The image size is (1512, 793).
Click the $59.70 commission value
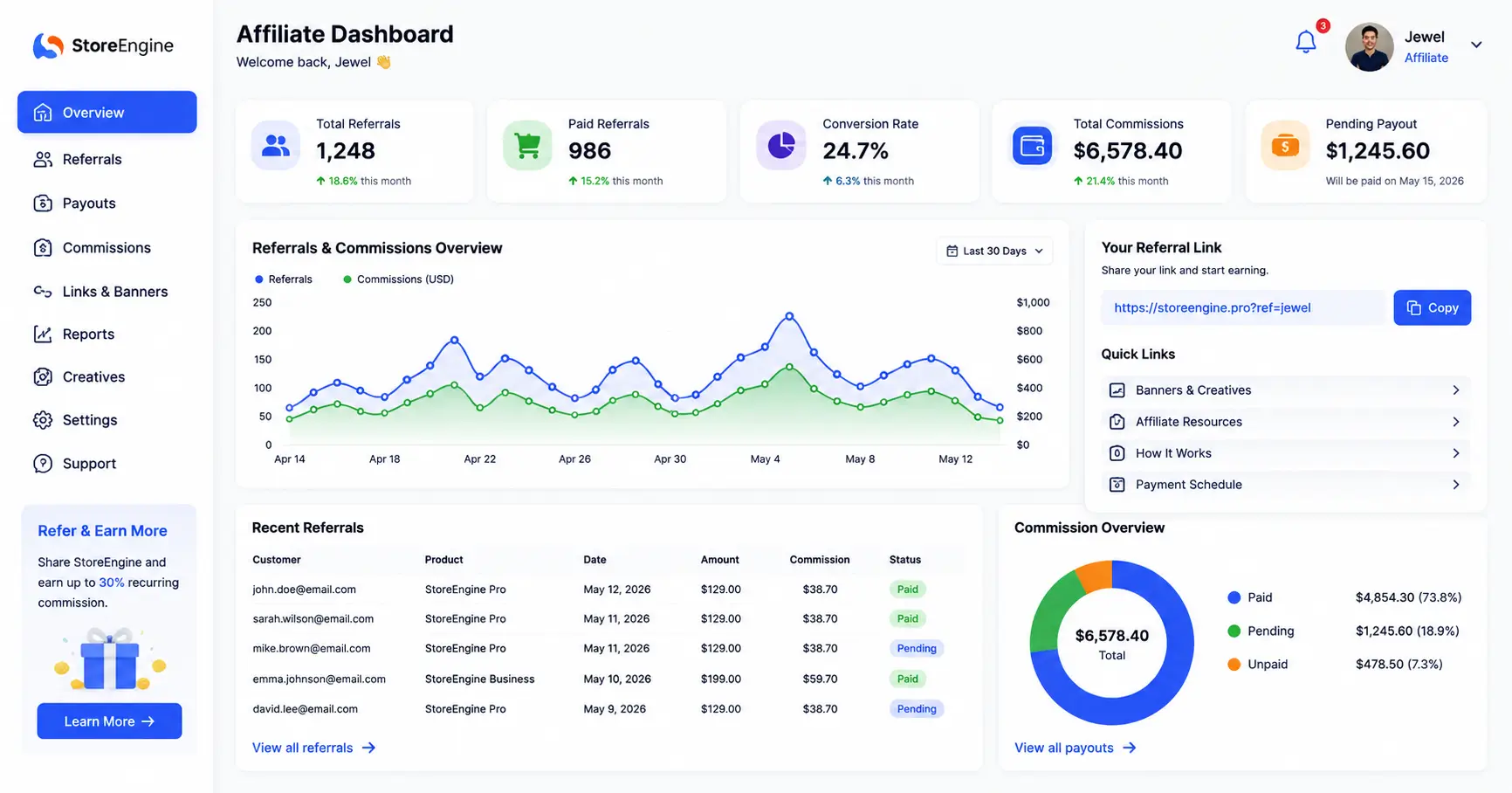(x=820, y=679)
